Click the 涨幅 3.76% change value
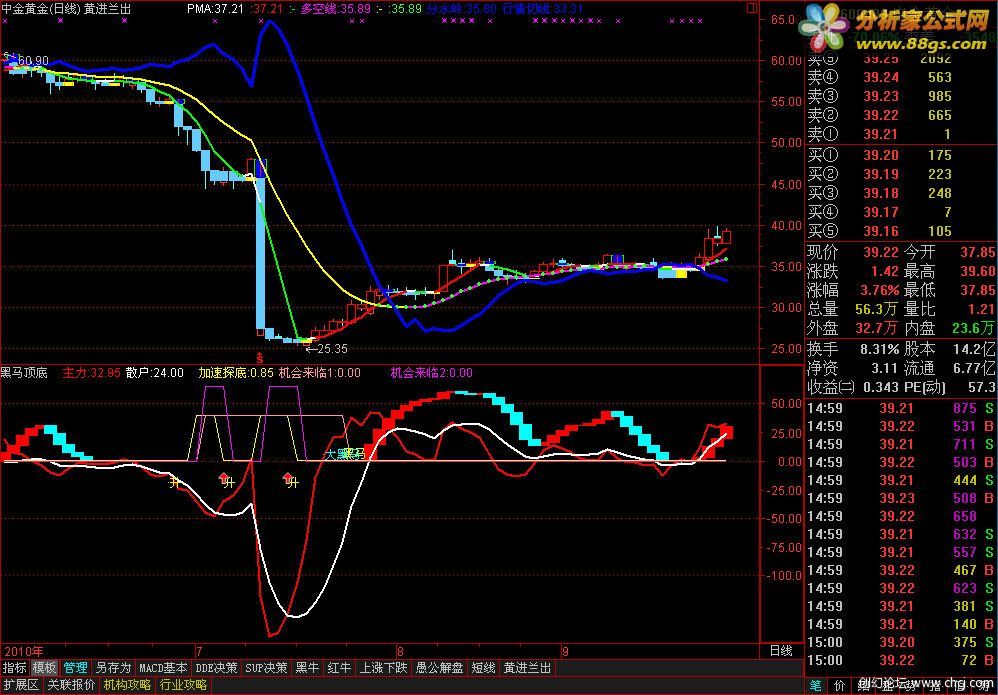Viewport: 998px width, 695px height. click(880, 290)
